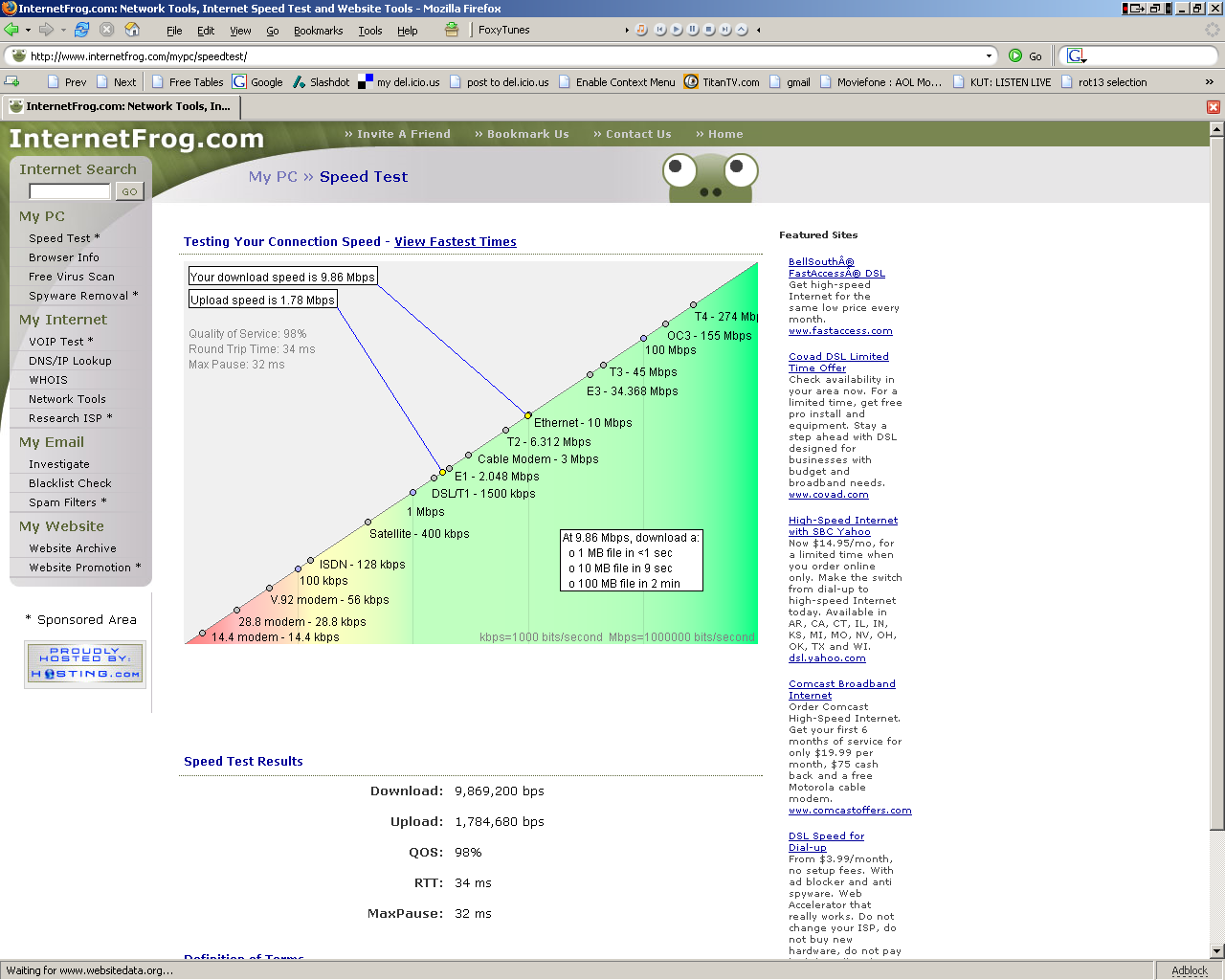
Task: Click the URL address bar field
Action: click(502, 56)
